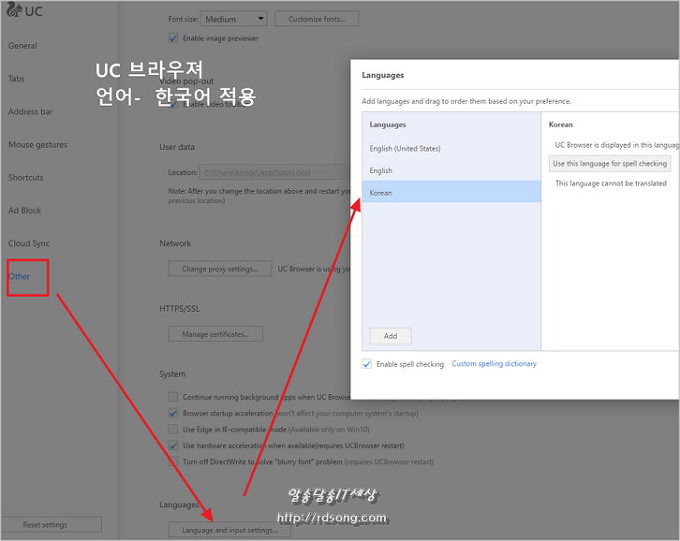Image resolution: width=680 pixels, height=541 pixels.
Task: Toggle Use hardware acceleration checkbox
Action: click(174, 445)
